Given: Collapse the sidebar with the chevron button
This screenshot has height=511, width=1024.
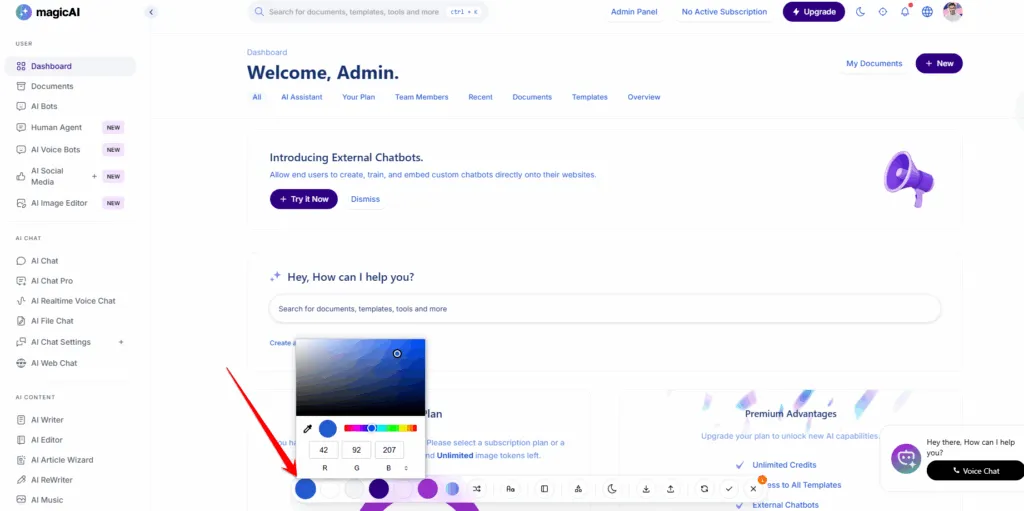Looking at the screenshot, I should click(x=152, y=12).
